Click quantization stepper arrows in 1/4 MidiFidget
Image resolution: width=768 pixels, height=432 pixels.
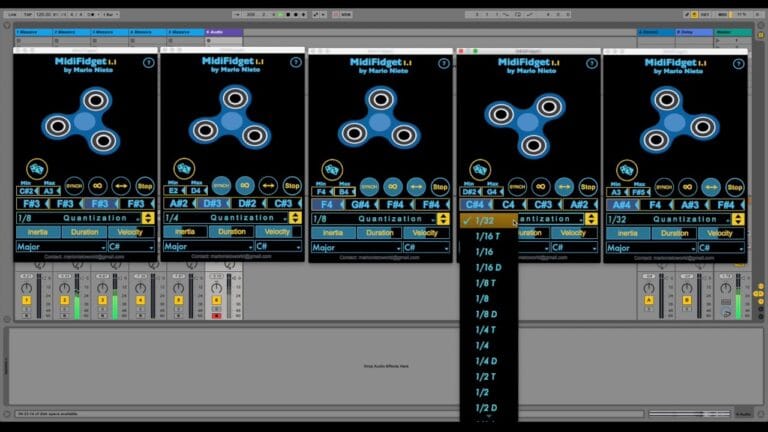click(x=295, y=217)
